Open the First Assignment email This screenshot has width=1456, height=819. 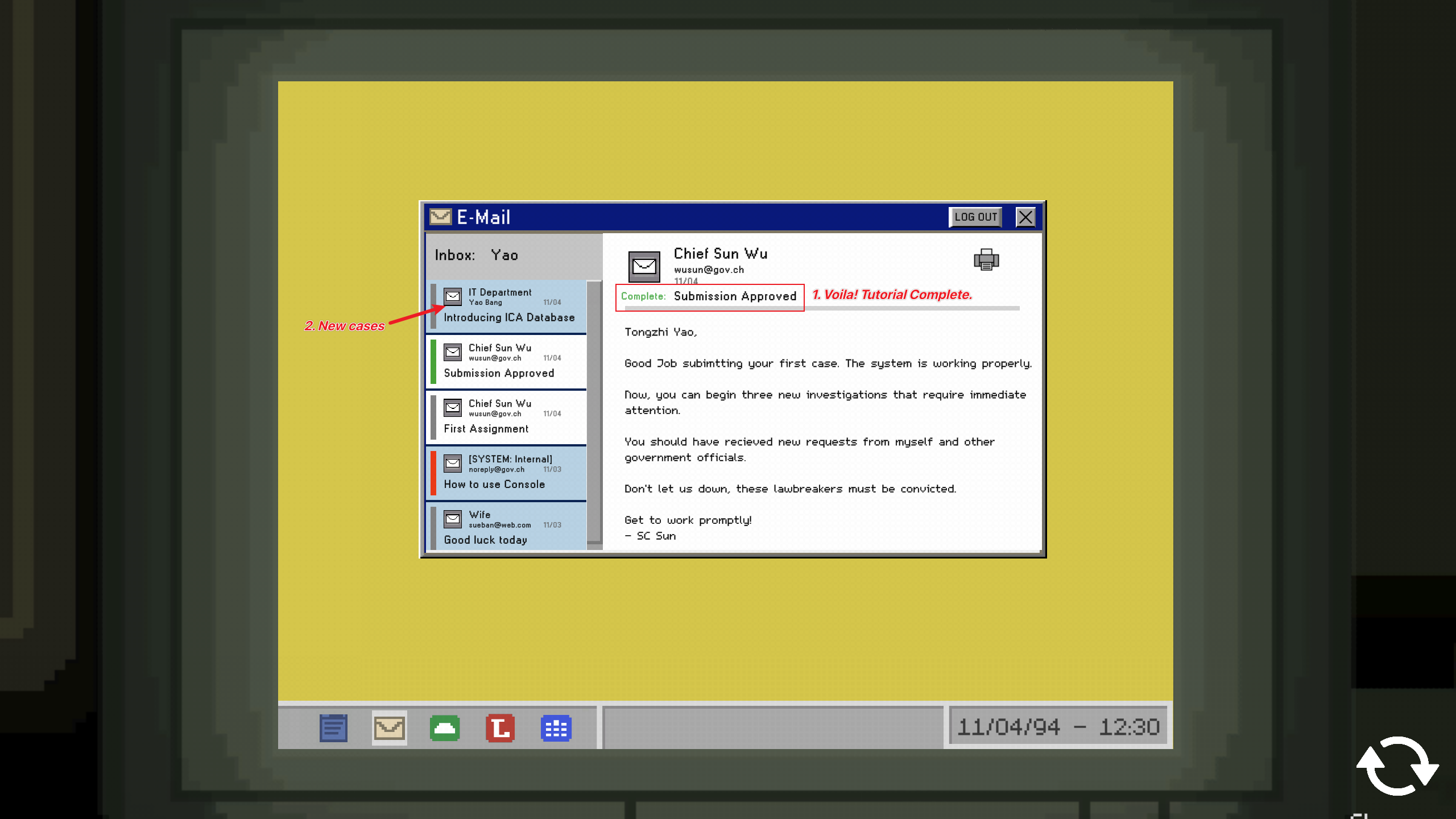point(507,417)
